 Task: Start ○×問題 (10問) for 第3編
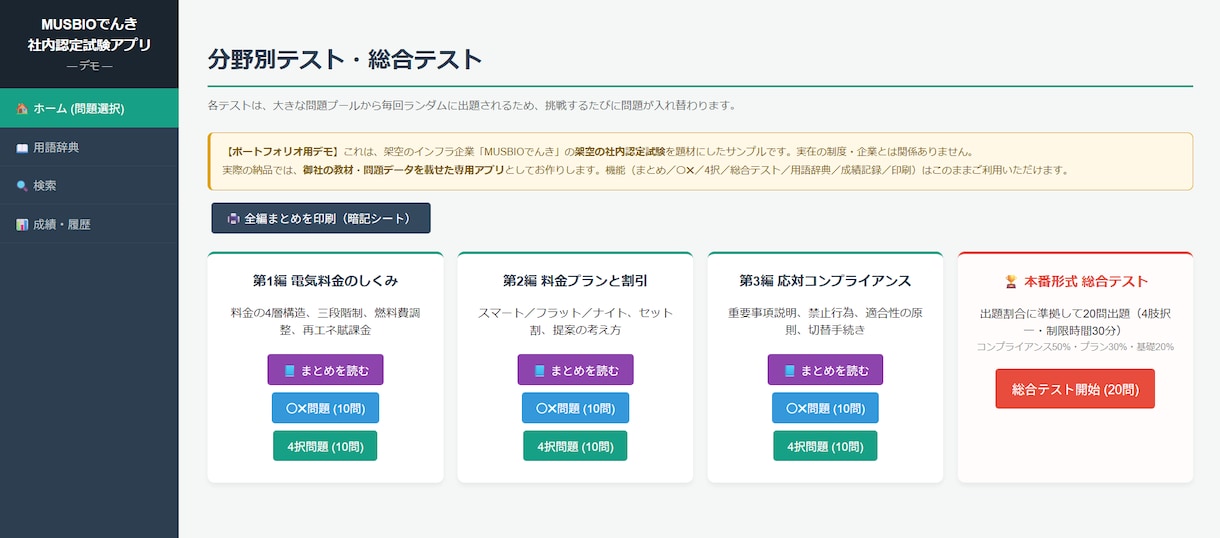[x=825, y=408]
